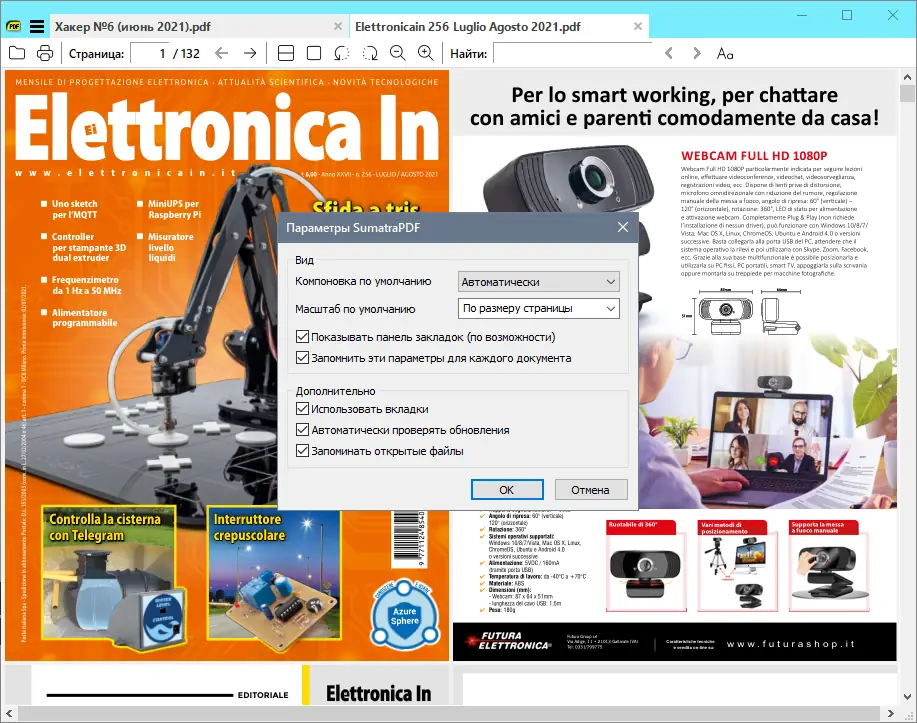Viewport: 917px width, 723px height.
Task: Toggle Автоматически проверять обновления checkbox
Action: coord(302,429)
